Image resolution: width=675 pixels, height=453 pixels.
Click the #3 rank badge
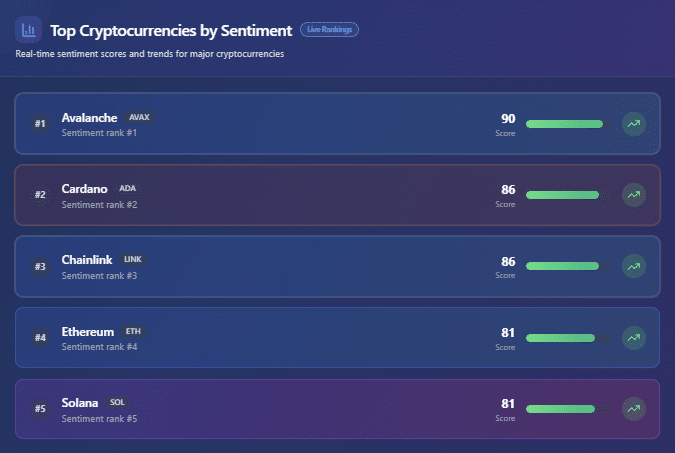click(40, 267)
